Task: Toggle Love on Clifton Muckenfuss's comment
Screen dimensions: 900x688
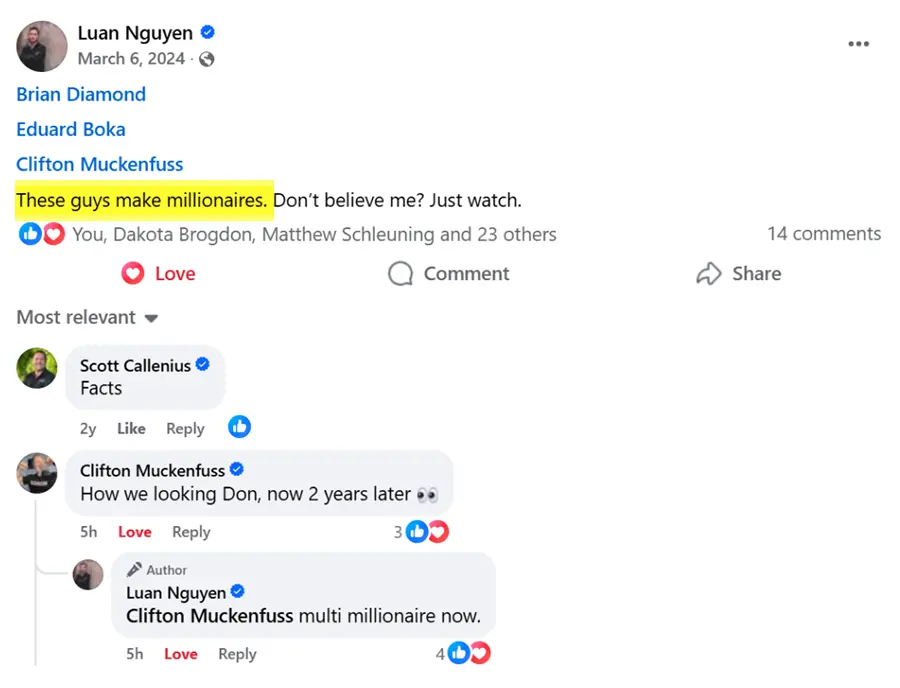Action: tap(135, 532)
